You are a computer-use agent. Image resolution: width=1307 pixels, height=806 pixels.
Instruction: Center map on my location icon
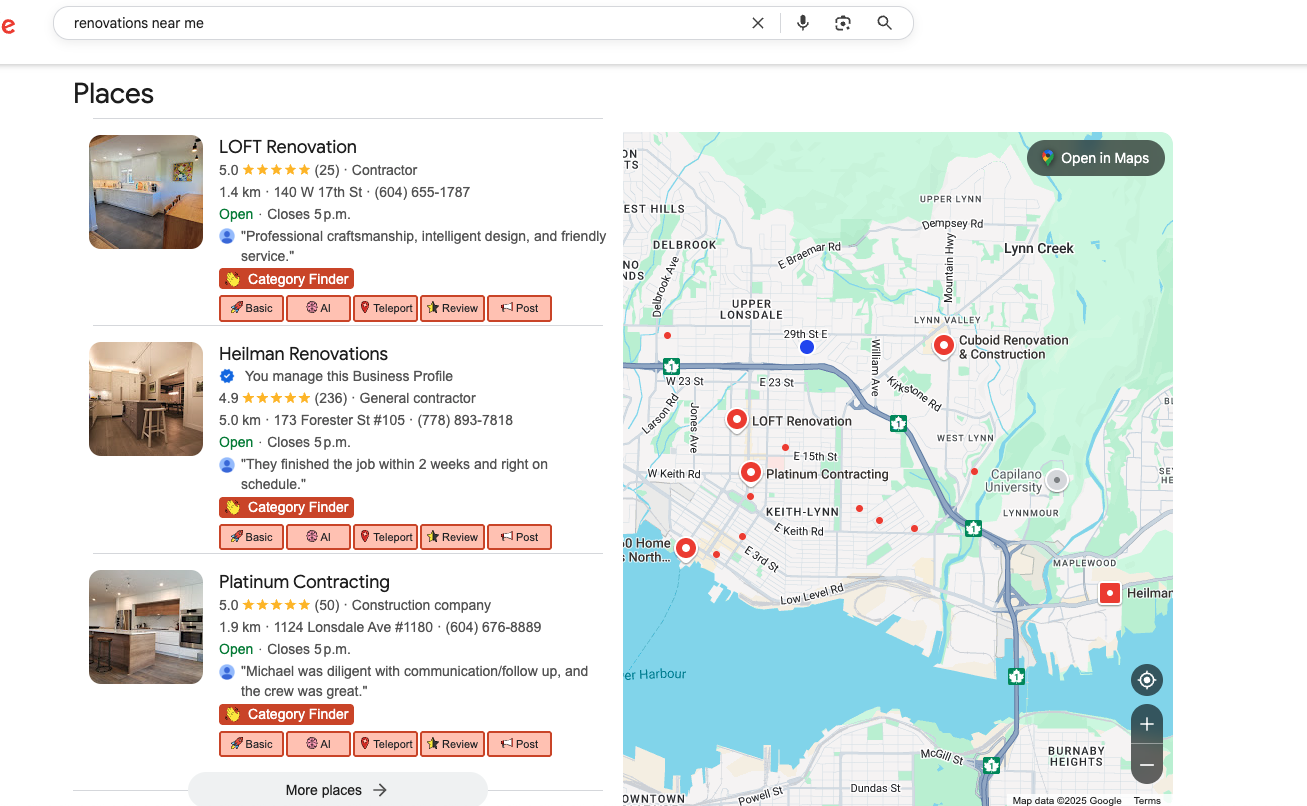(1146, 680)
